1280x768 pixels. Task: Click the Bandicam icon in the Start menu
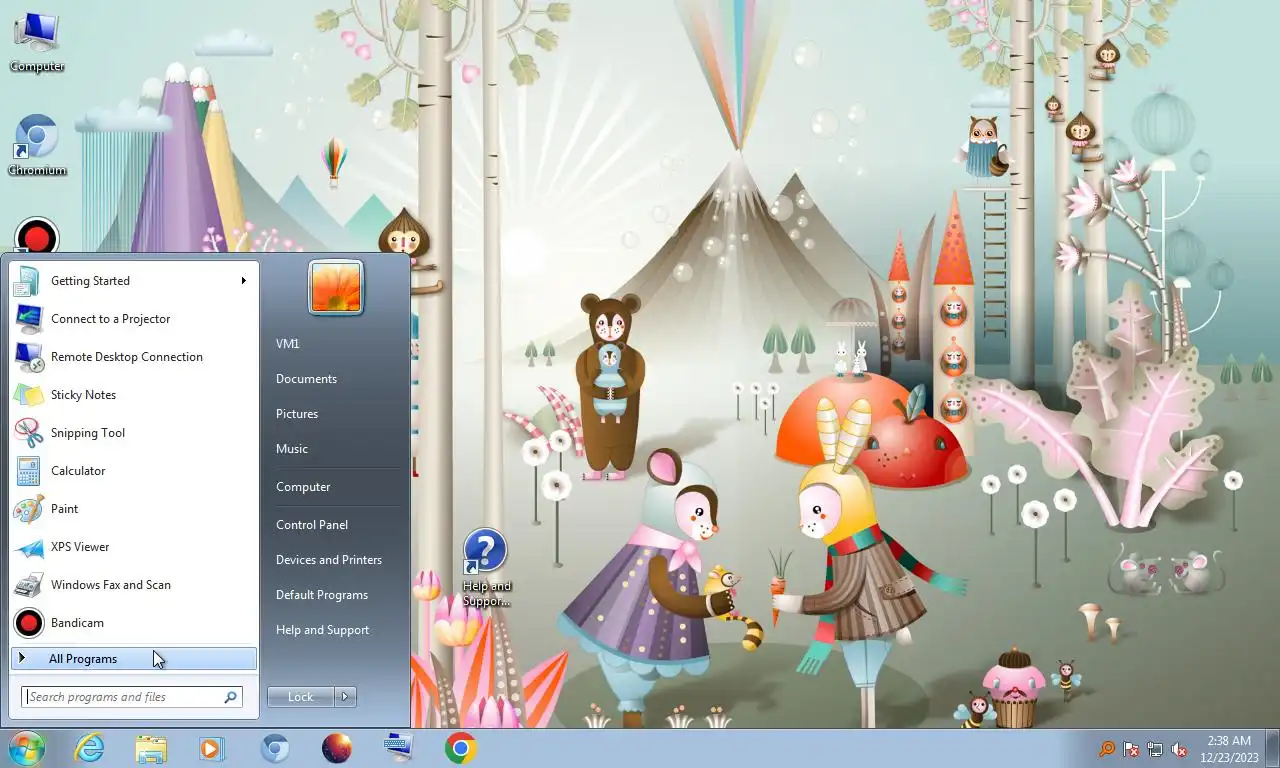[x=28, y=623]
